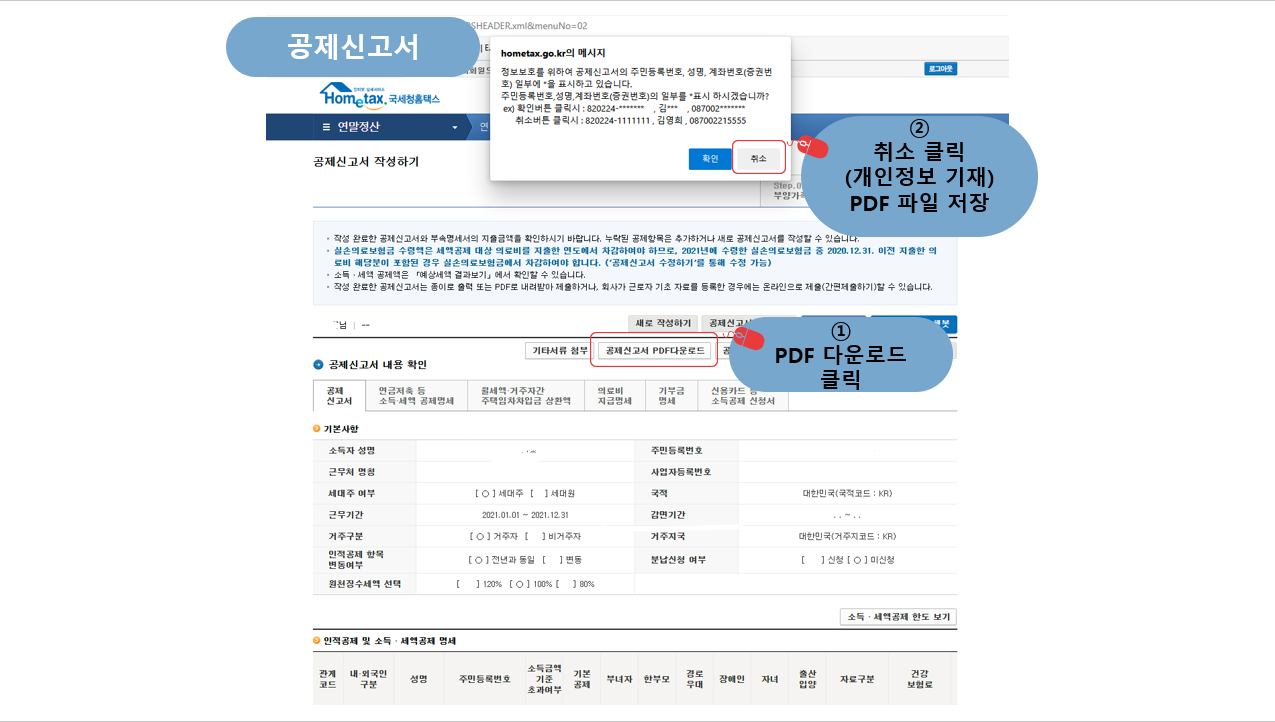Open the hamburger menu beside 연말정산
Image resolution: width=1275 pixels, height=722 pixels.
click(325, 127)
